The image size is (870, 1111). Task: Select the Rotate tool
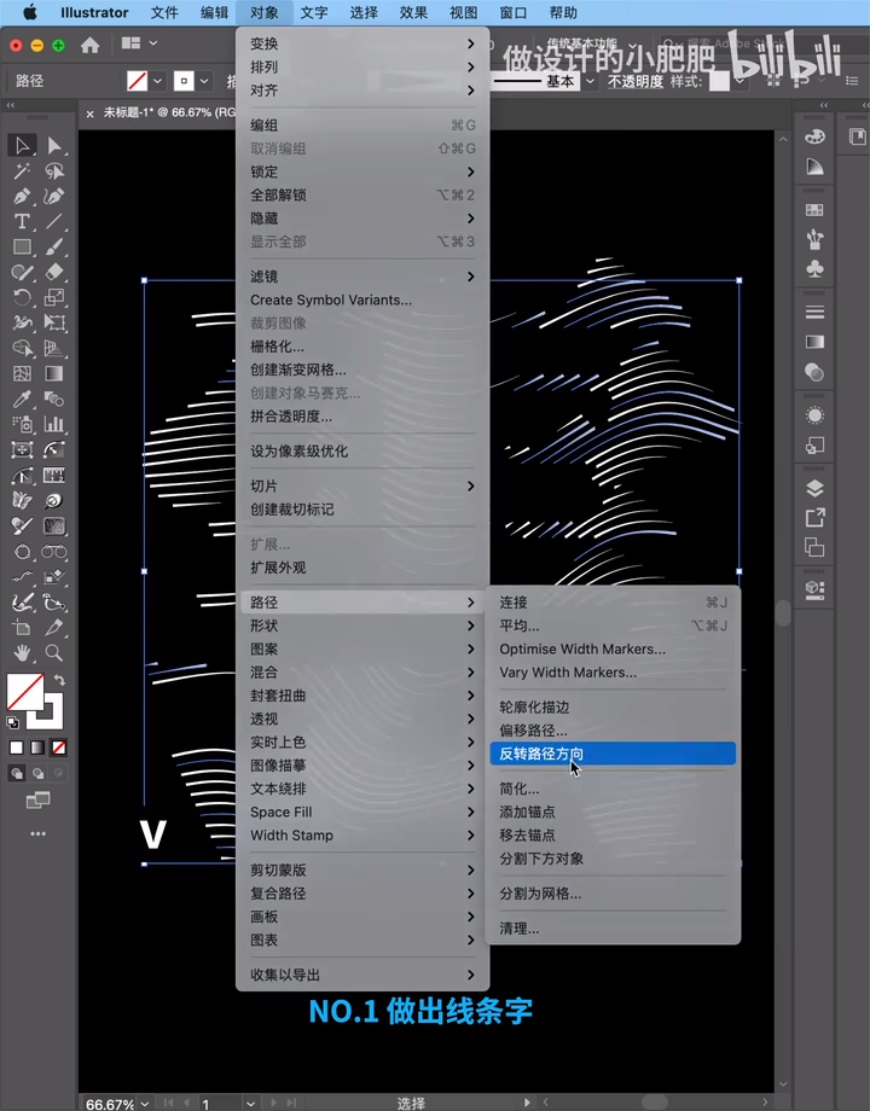22,298
